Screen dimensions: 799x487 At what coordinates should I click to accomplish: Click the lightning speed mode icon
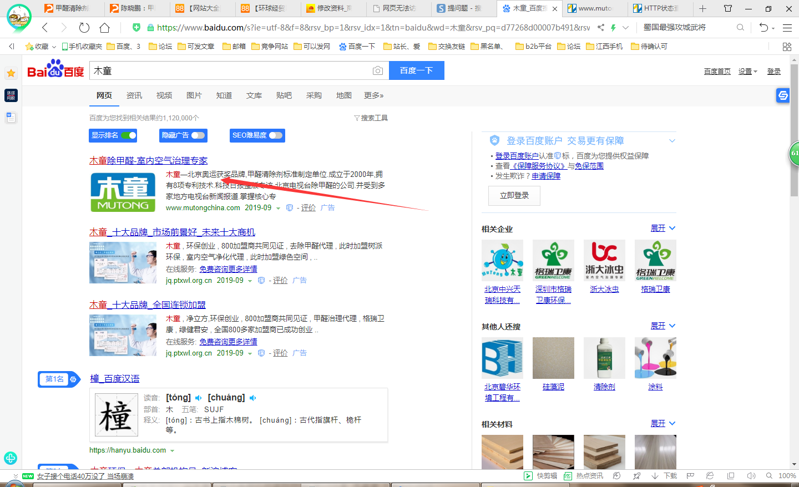(x=614, y=28)
